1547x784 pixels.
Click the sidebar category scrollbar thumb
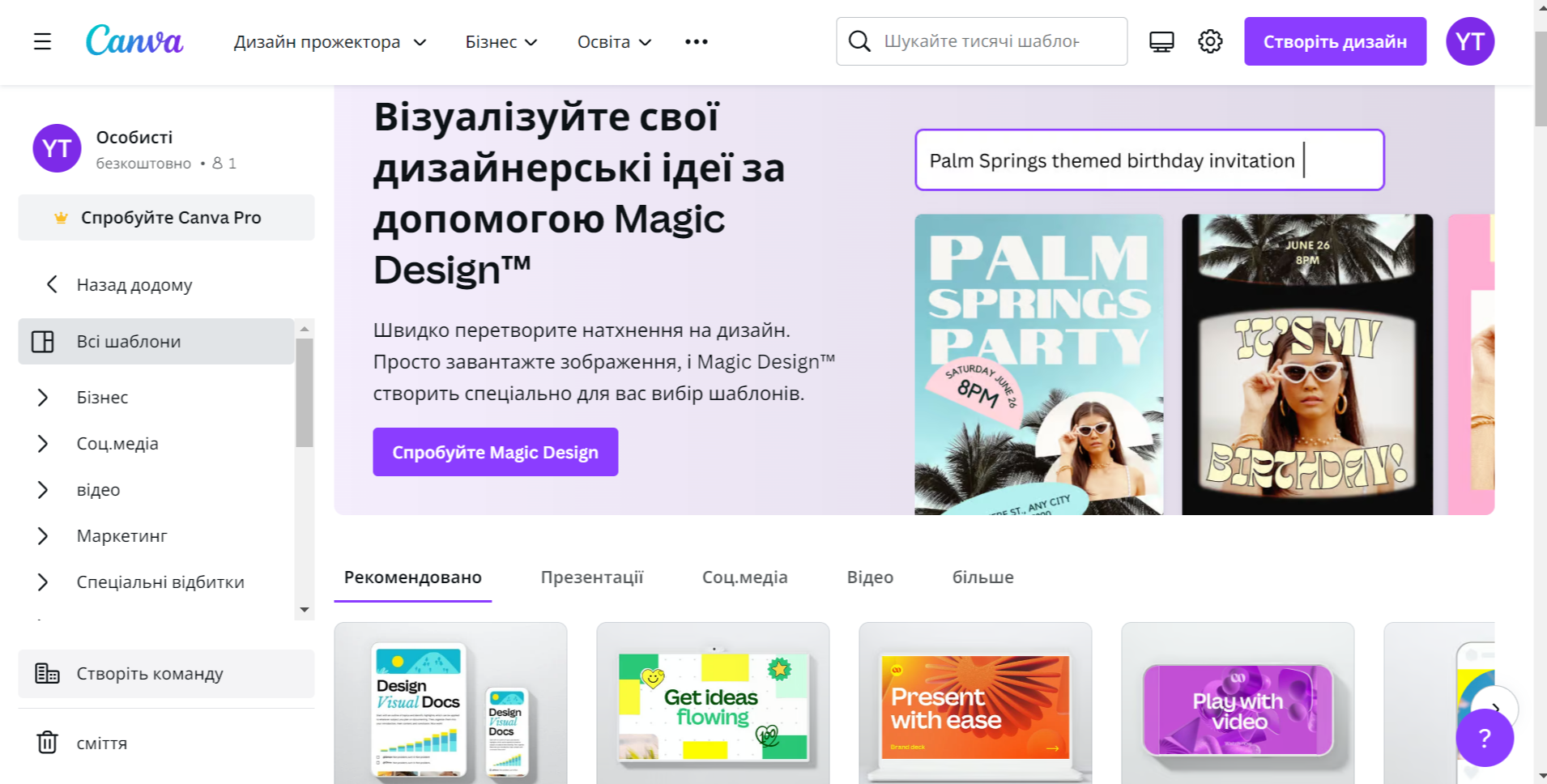[x=305, y=393]
